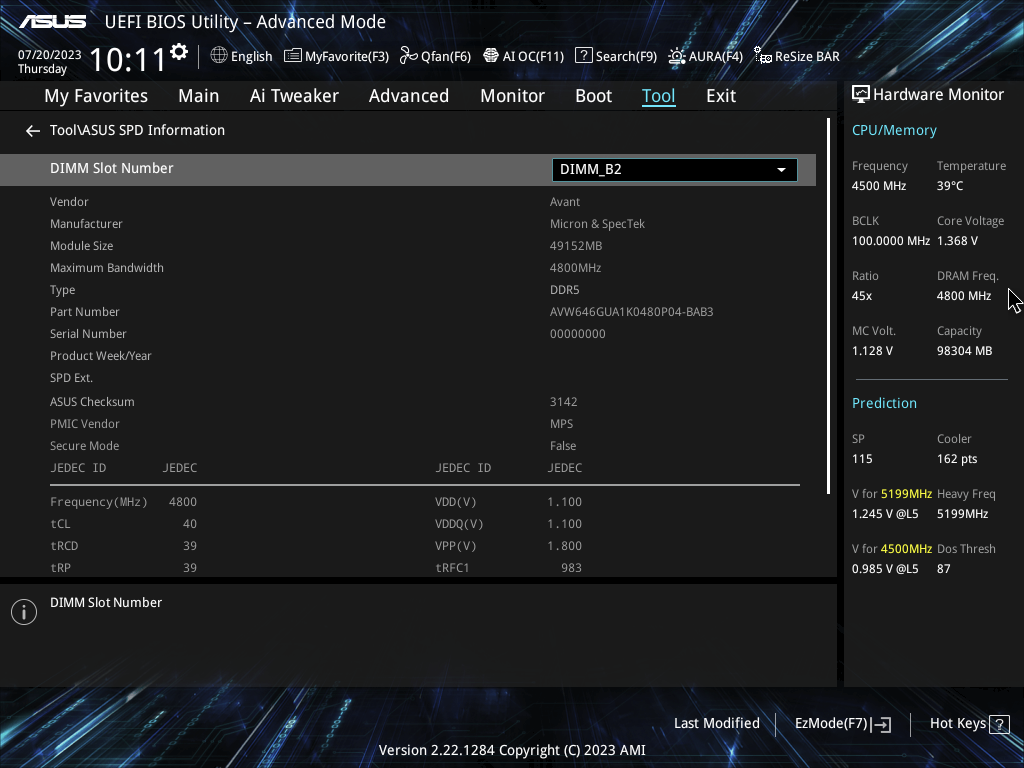Click the Tool\ASUS SPD Information breadcrumb

click(137, 131)
